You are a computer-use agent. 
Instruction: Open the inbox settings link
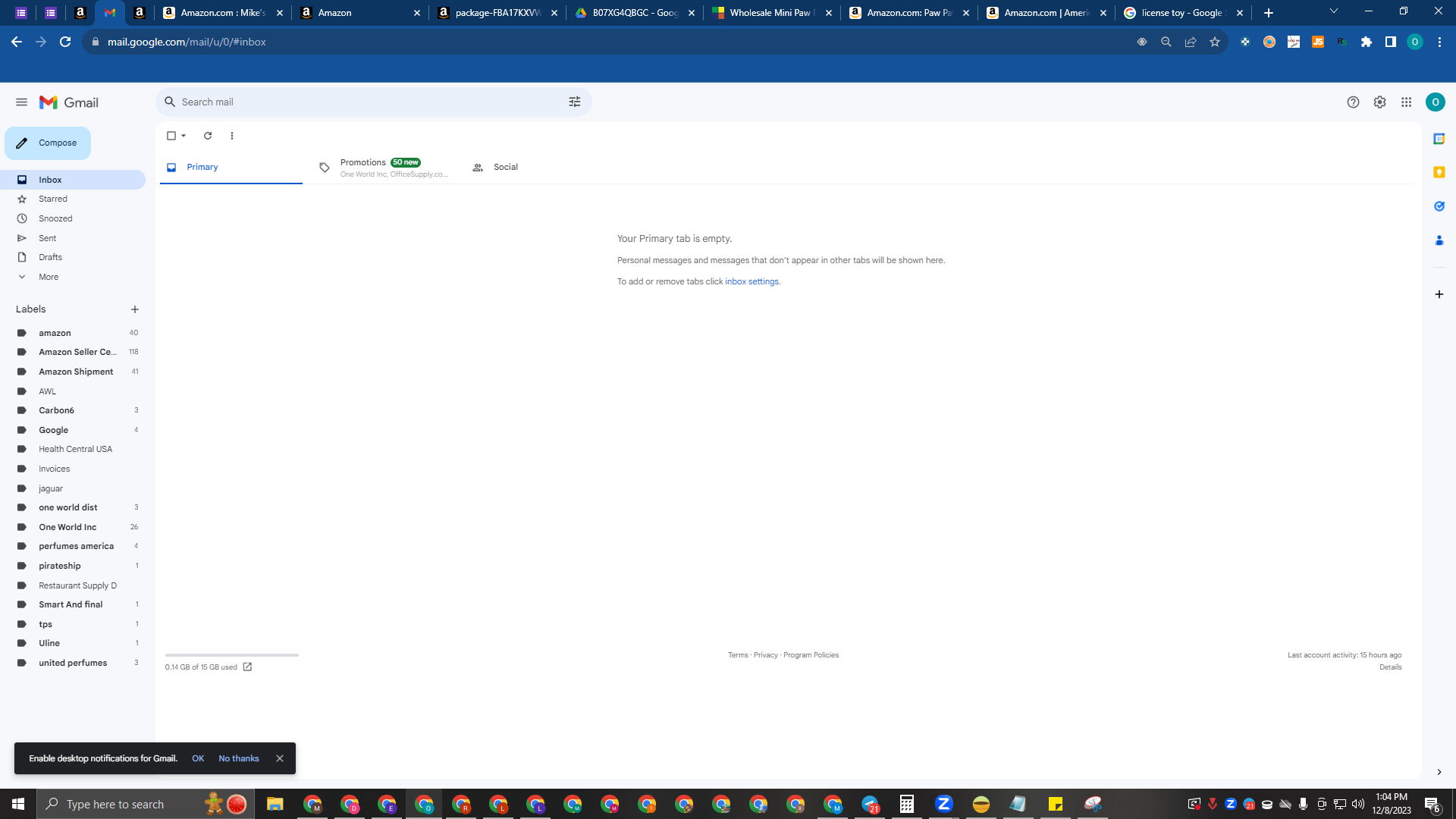[x=752, y=281]
